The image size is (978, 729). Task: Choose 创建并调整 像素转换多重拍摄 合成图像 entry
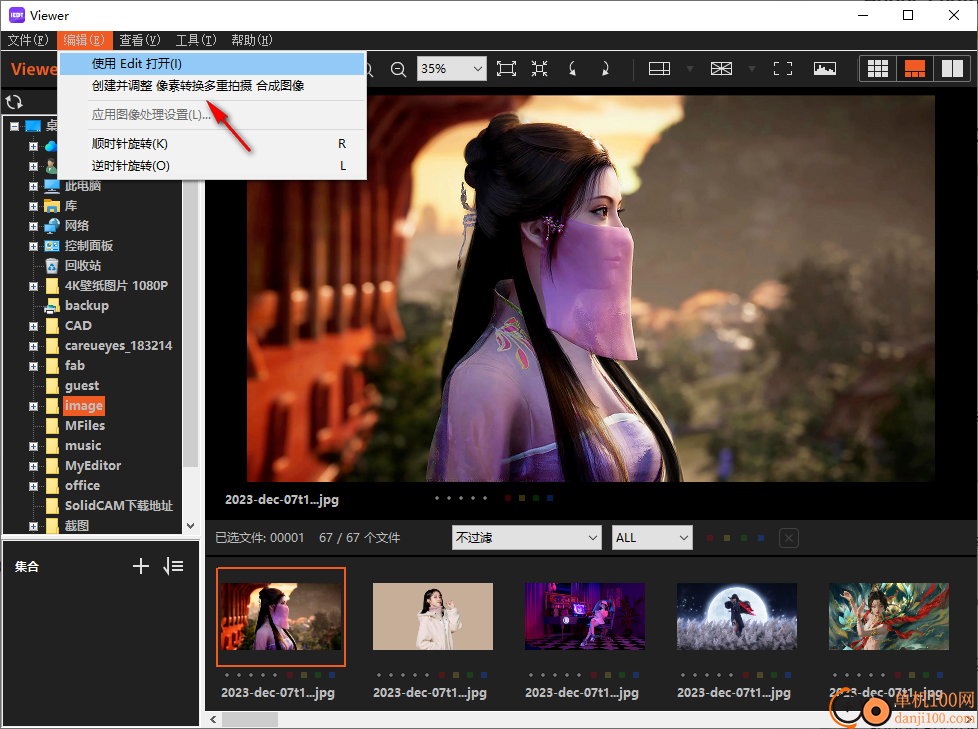point(212,85)
